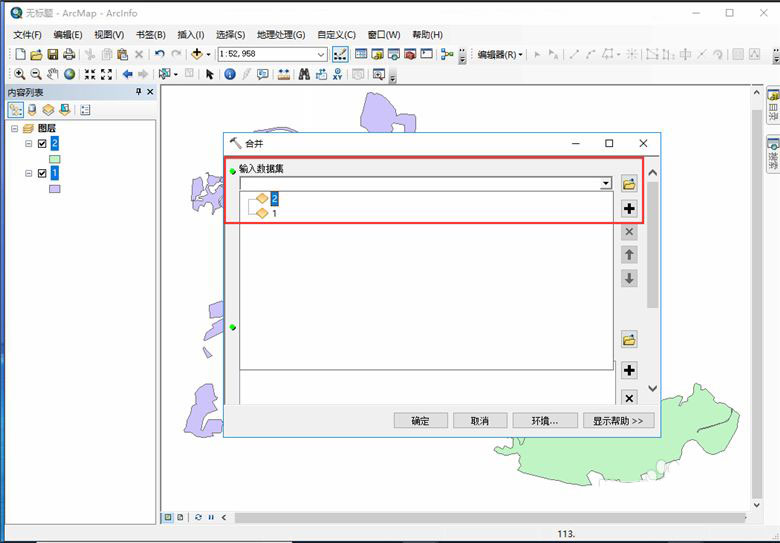Switch to List By Visibility view
Image resolution: width=780 pixels, height=543 pixels.
tap(48, 110)
